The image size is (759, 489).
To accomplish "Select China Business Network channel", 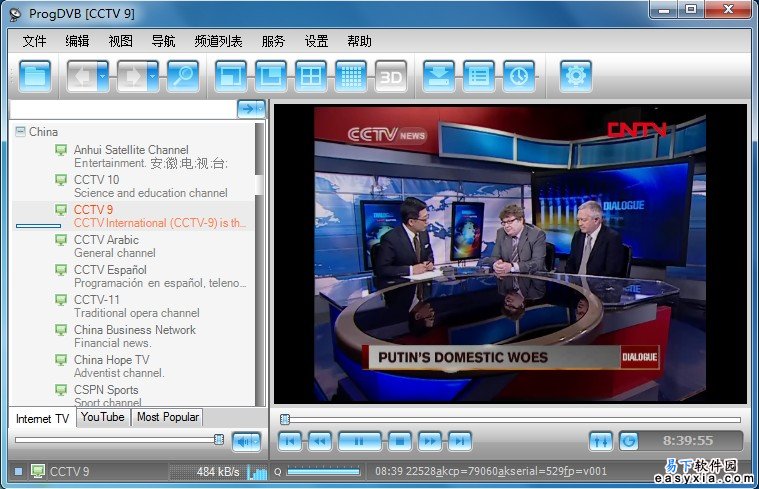I will (134, 330).
